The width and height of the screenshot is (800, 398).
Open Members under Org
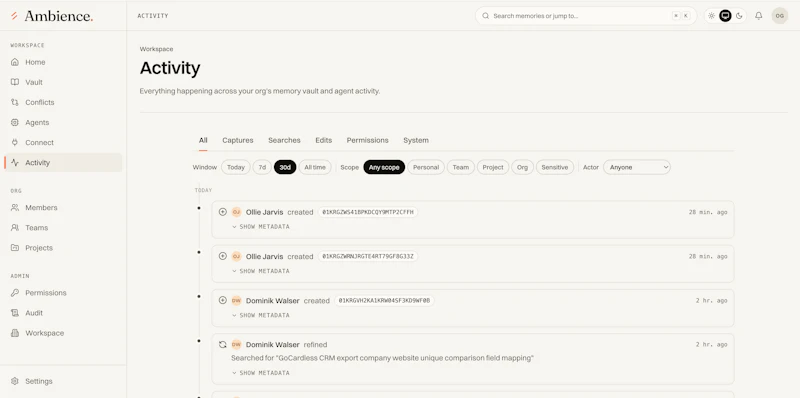(63, 208)
